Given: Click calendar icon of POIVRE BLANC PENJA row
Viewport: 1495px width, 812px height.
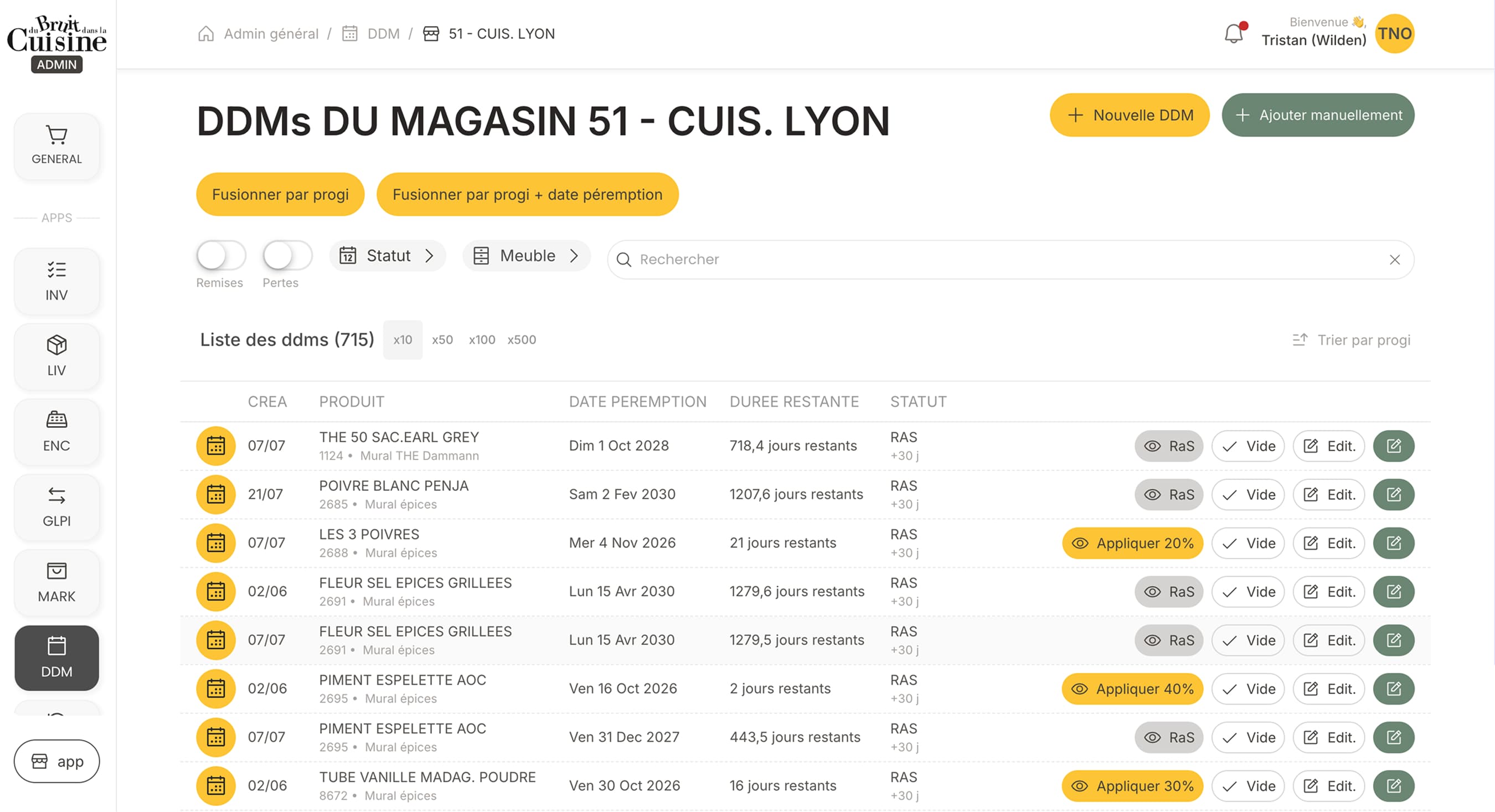Looking at the screenshot, I should pyautogui.click(x=216, y=495).
